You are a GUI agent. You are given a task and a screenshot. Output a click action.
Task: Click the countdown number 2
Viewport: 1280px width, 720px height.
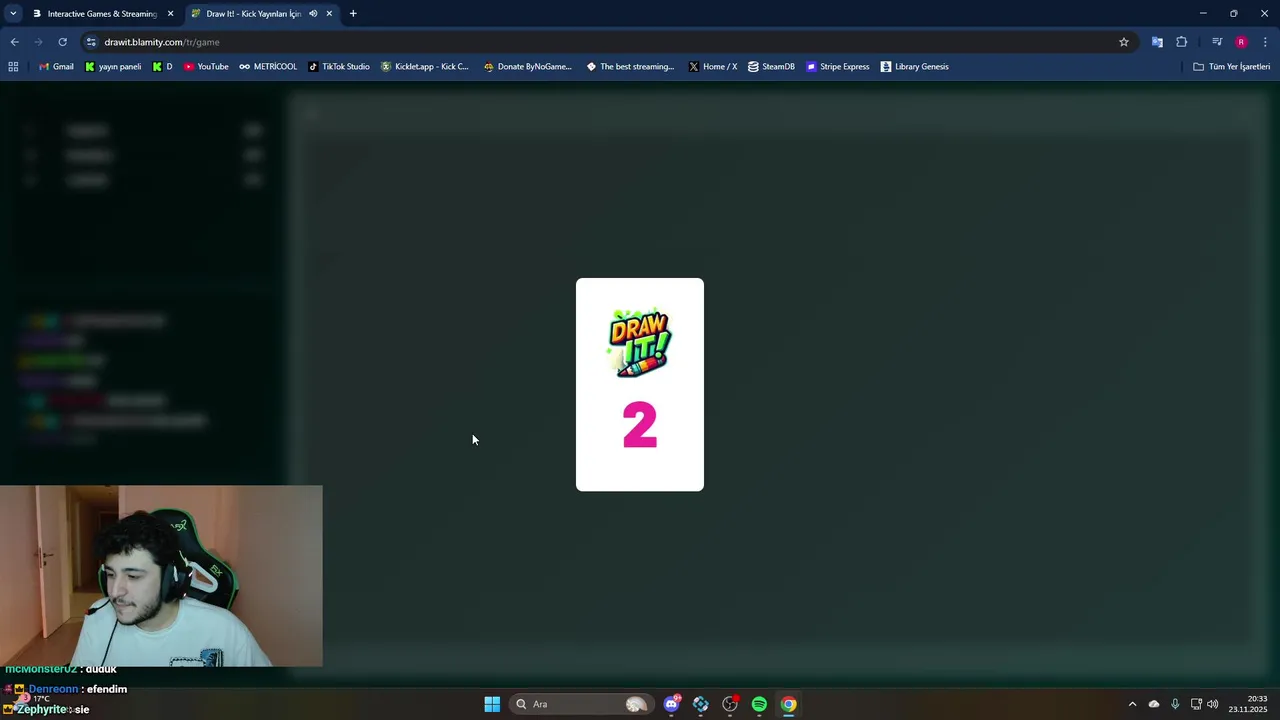tap(640, 425)
